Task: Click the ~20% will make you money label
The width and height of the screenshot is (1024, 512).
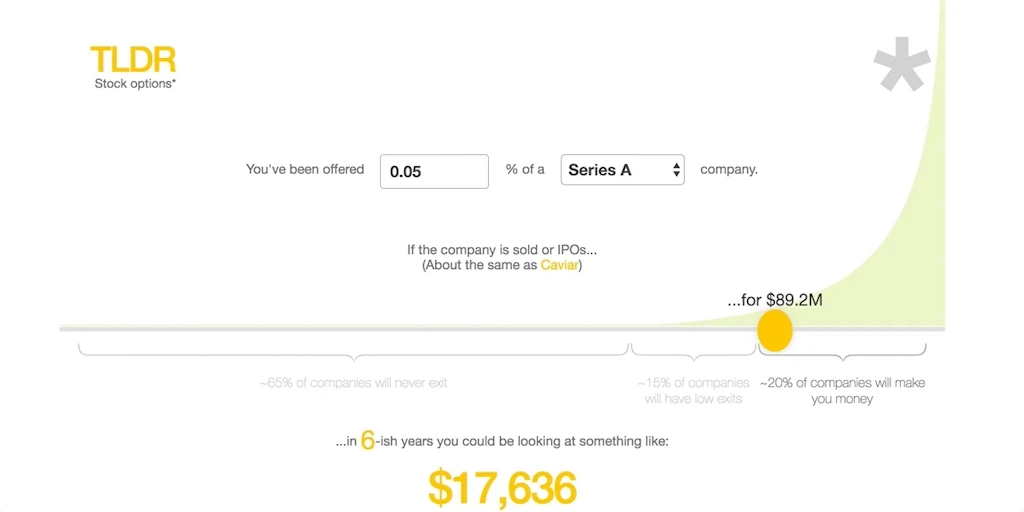Action: point(842,391)
